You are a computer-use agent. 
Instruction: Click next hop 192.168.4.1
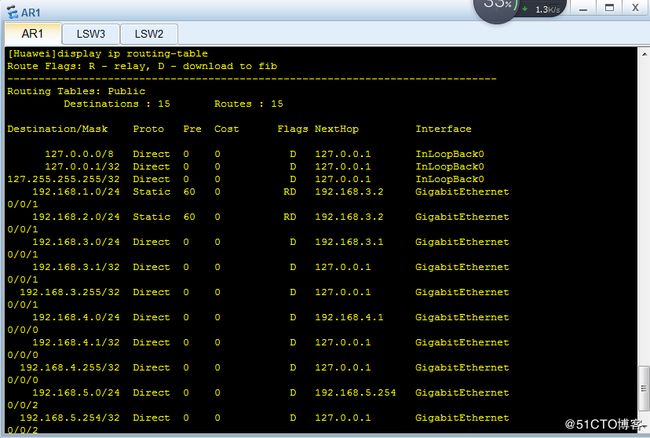click(x=349, y=317)
